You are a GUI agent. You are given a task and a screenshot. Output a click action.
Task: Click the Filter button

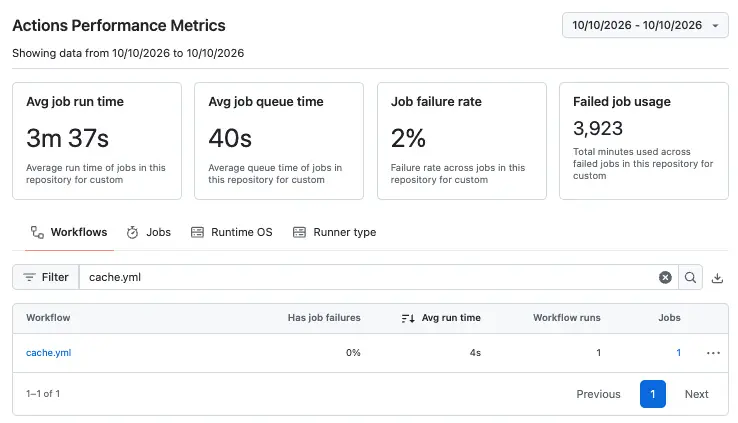pyautogui.click(x=46, y=277)
